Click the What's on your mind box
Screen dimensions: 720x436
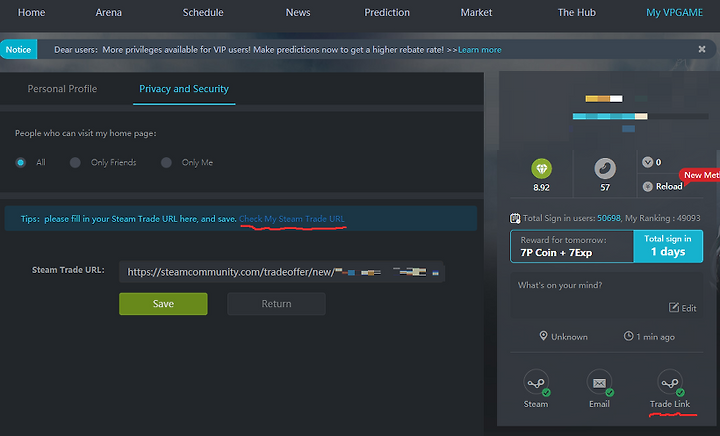pyautogui.click(x=607, y=296)
